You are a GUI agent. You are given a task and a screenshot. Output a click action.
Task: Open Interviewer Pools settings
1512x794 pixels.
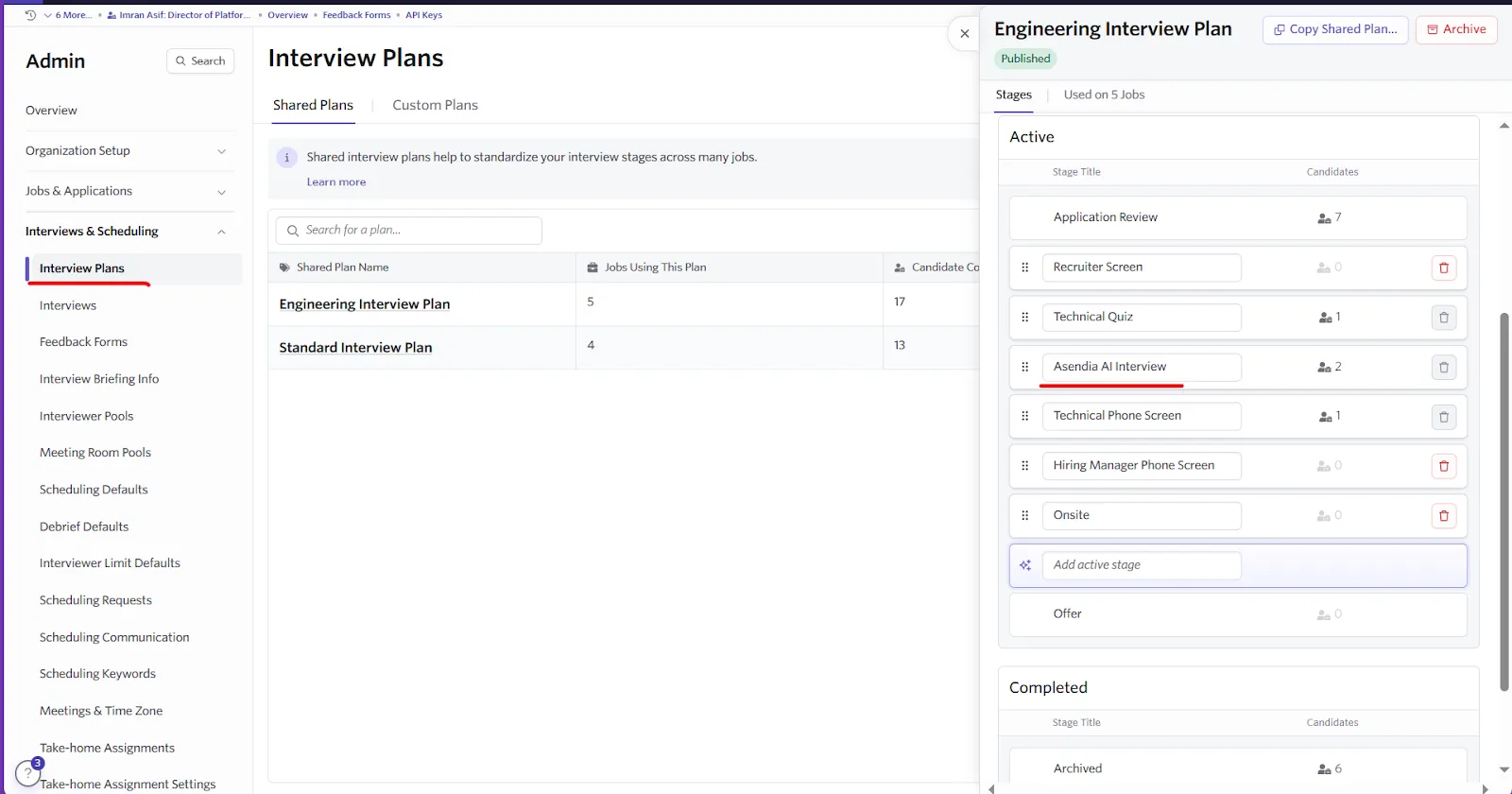tap(86, 416)
